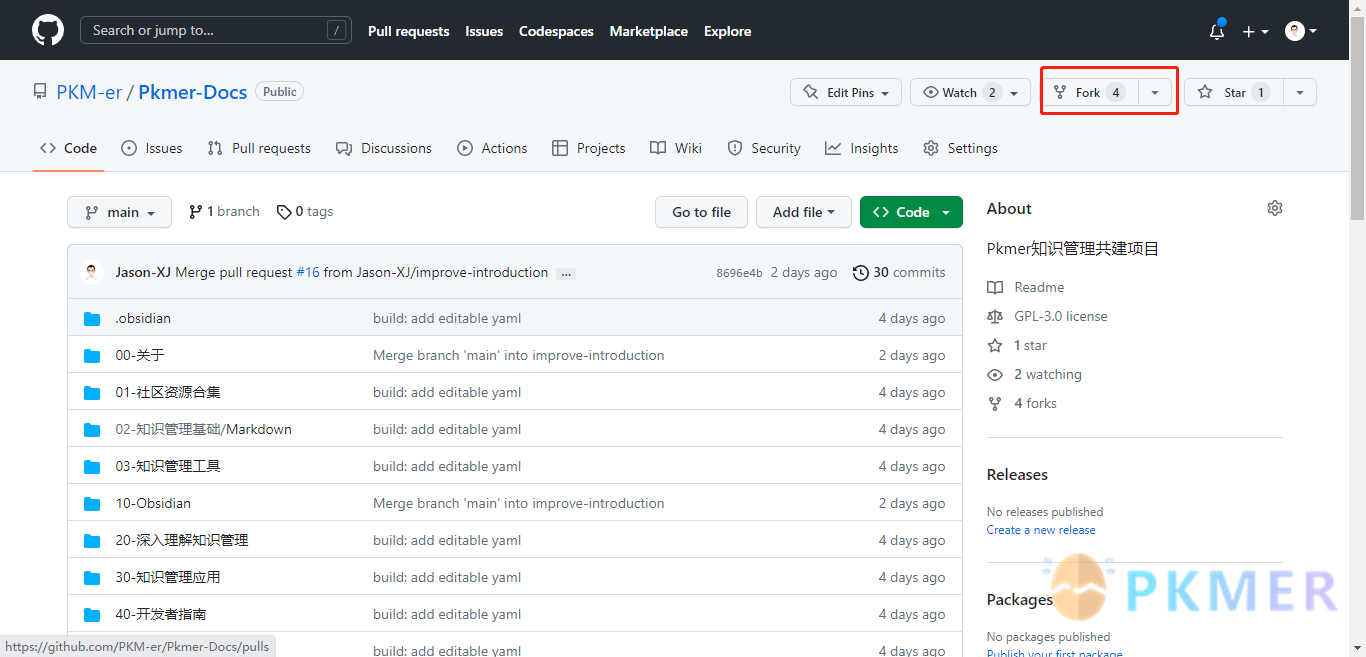Open the Star lists dropdown arrow
Viewport: 1366px width, 657px height.
pos(1300,92)
